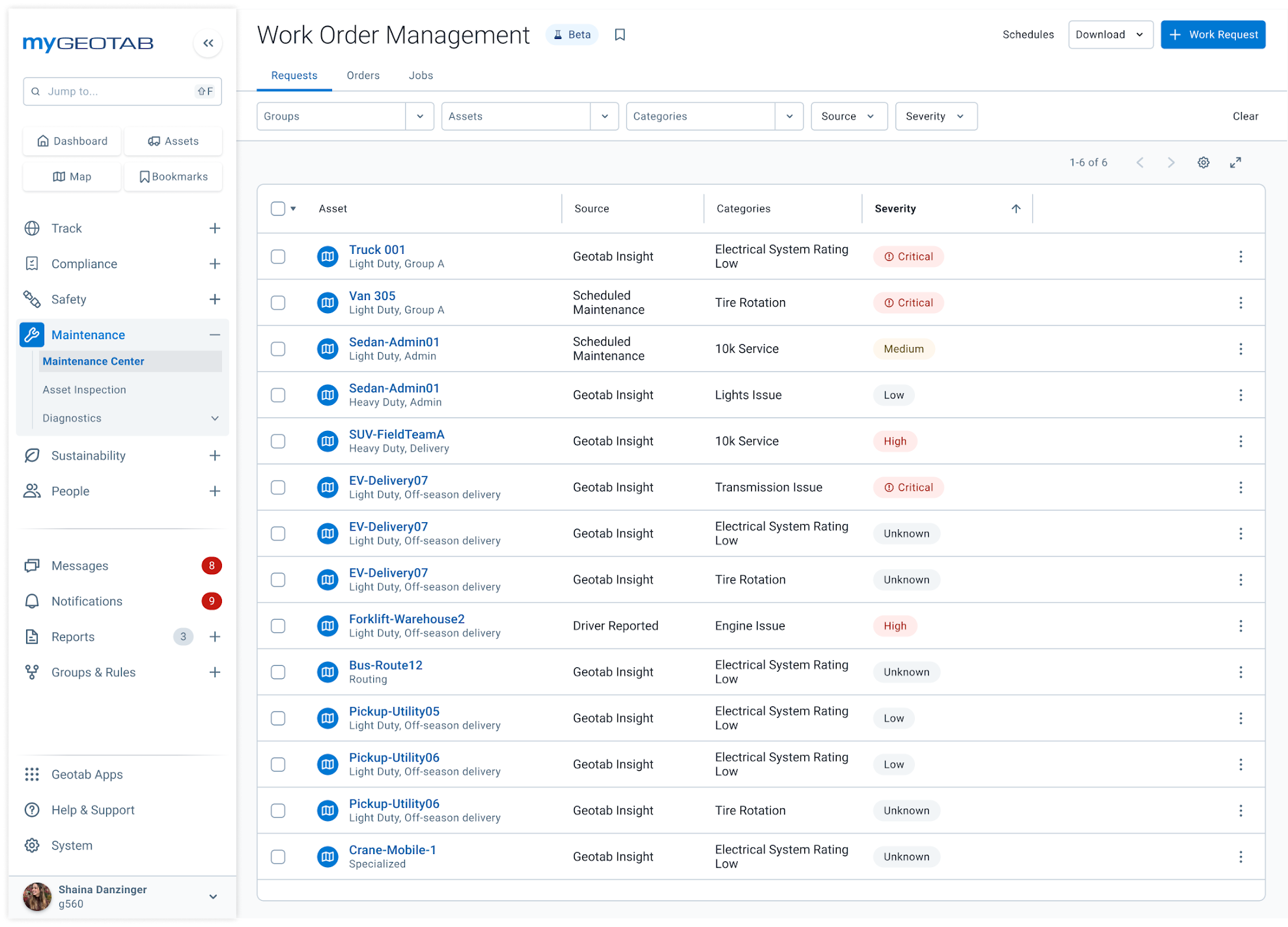The image size is (1288, 927).
Task: Open the Map view icon
Action: pyautogui.click(x=59, y=176)
